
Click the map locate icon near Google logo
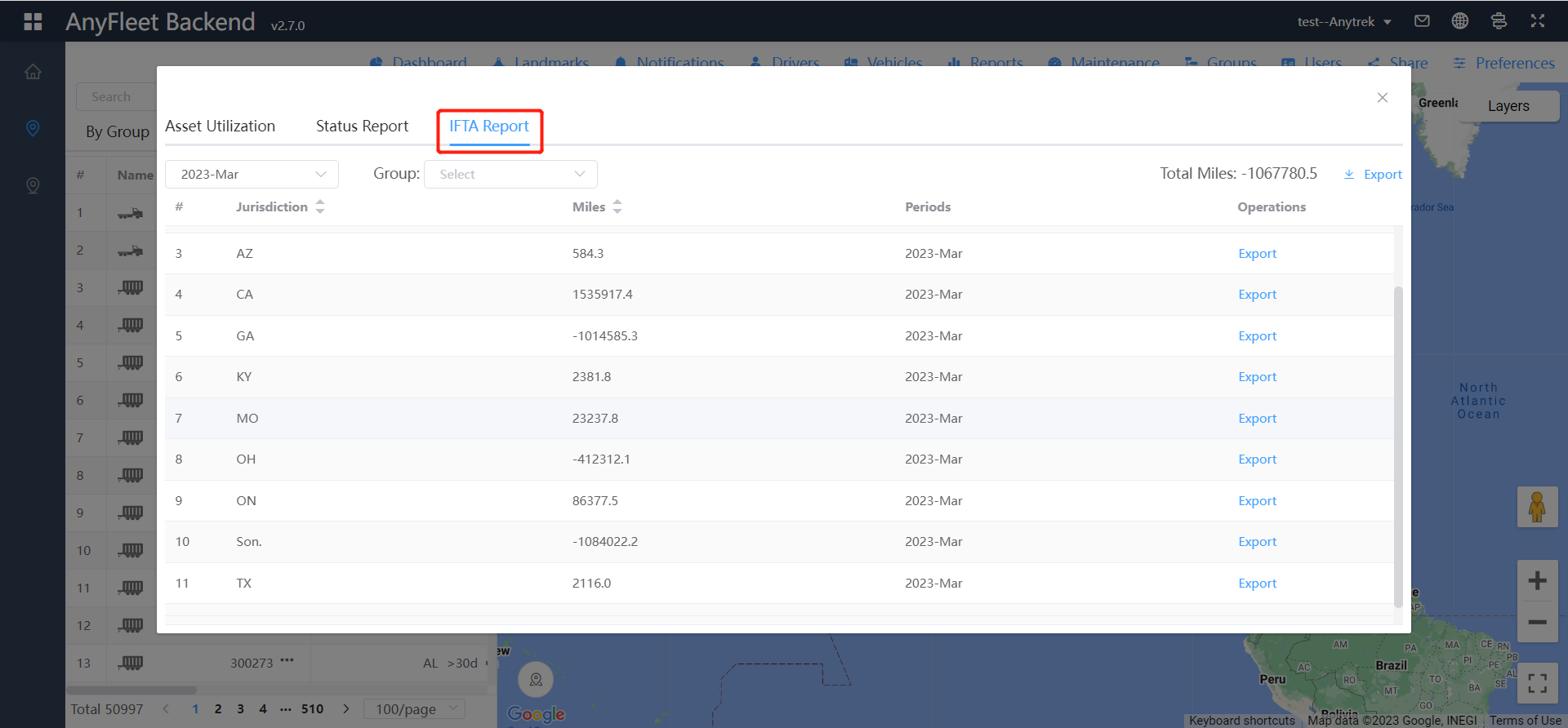[536, 679]
